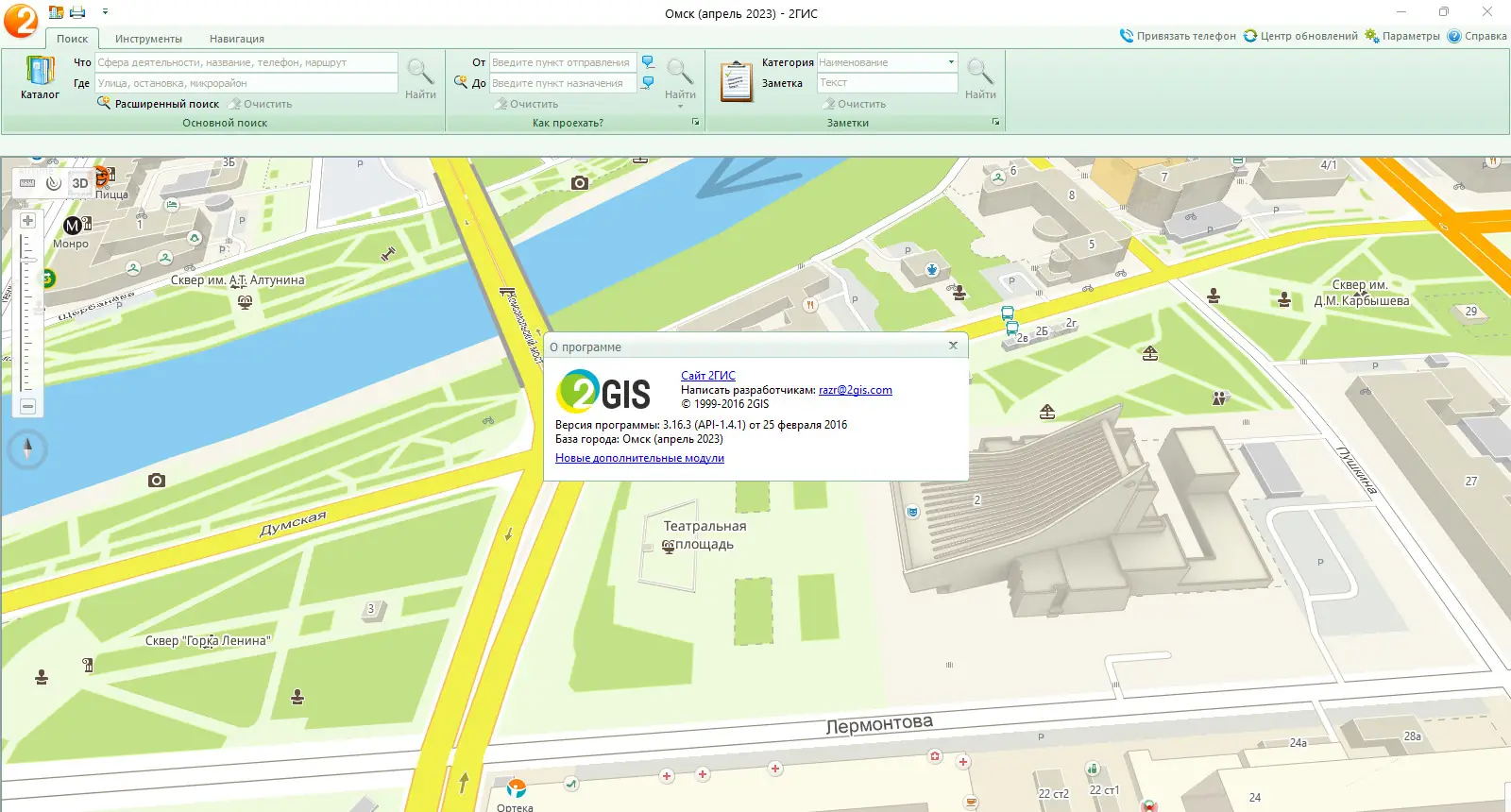Click the От departure point field
Screen dimensions: 1511x812
click(563, 62)
